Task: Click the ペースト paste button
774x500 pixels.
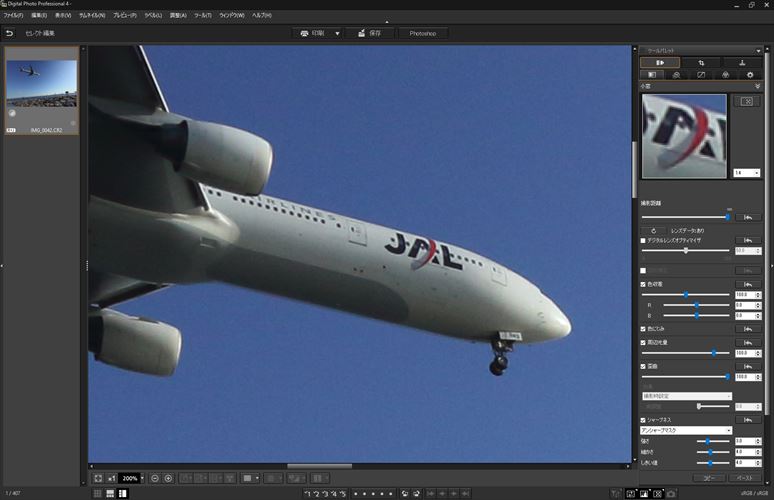Action: (744, 478)
